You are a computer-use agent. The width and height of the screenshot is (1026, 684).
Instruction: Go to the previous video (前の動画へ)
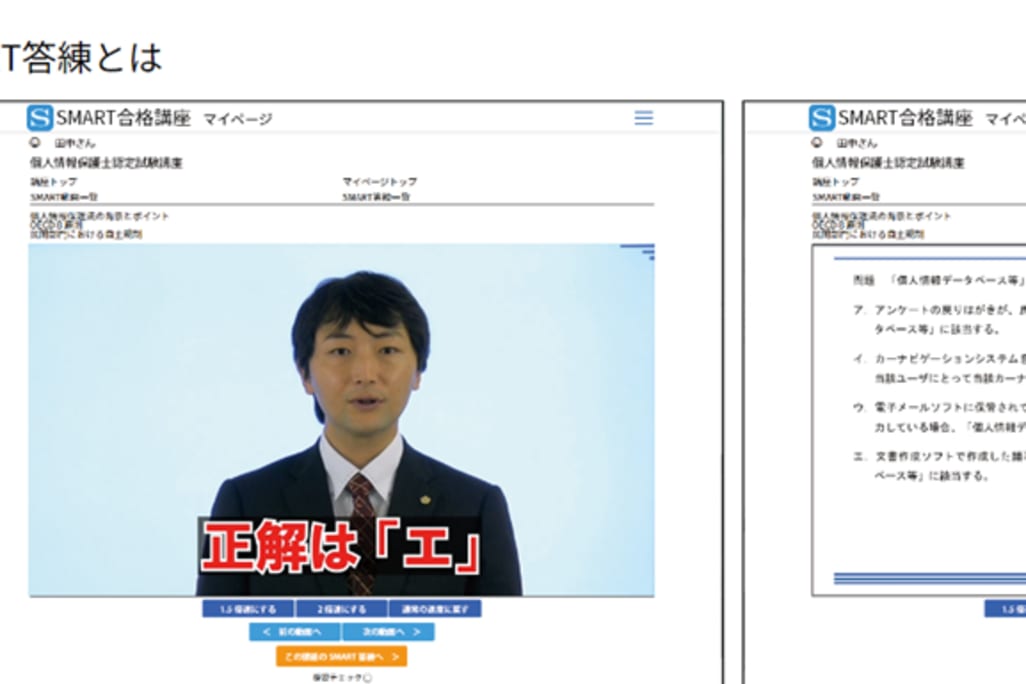click(295, 632)
